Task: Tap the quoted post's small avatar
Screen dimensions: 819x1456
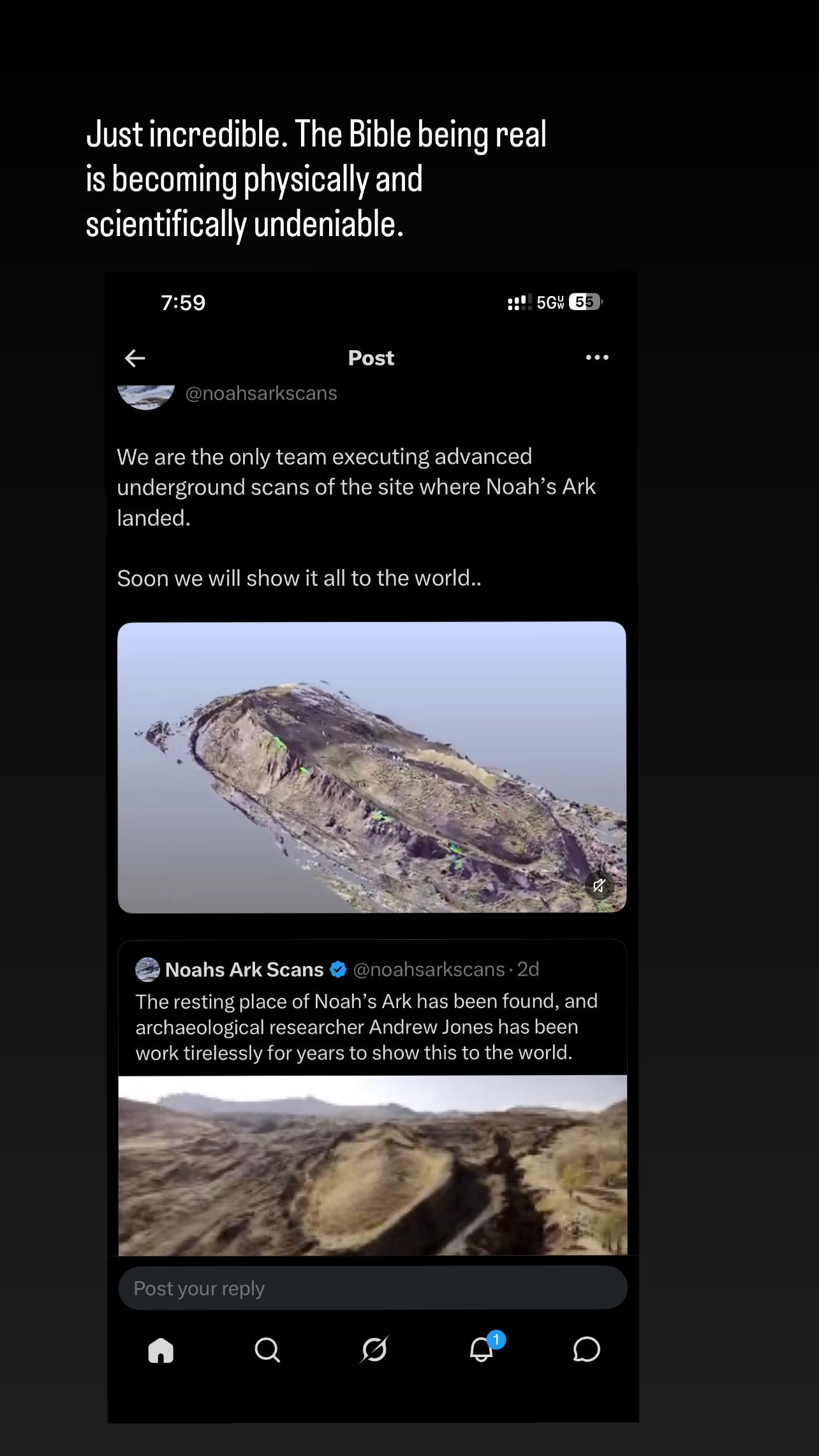Action: (147, 970)
